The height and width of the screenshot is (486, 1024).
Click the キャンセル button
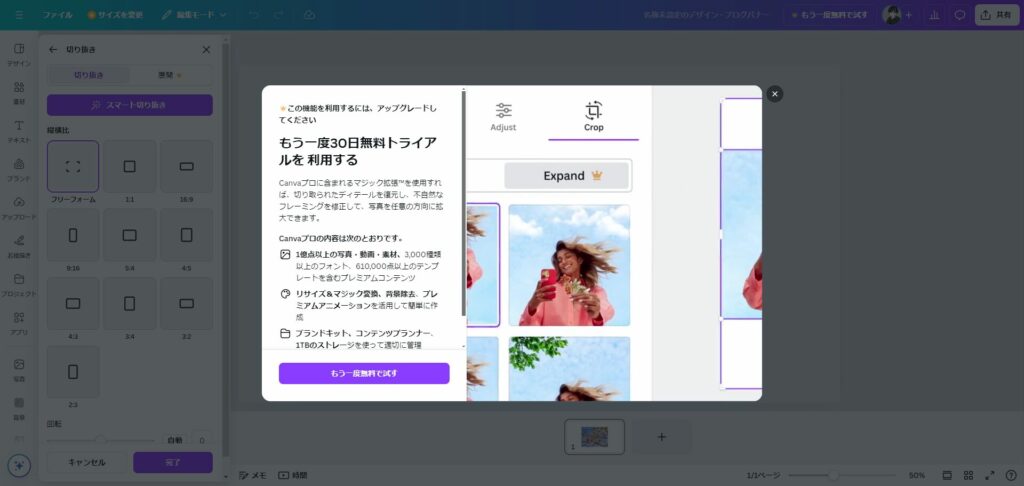pyautogui.click(x=87, y=462)
